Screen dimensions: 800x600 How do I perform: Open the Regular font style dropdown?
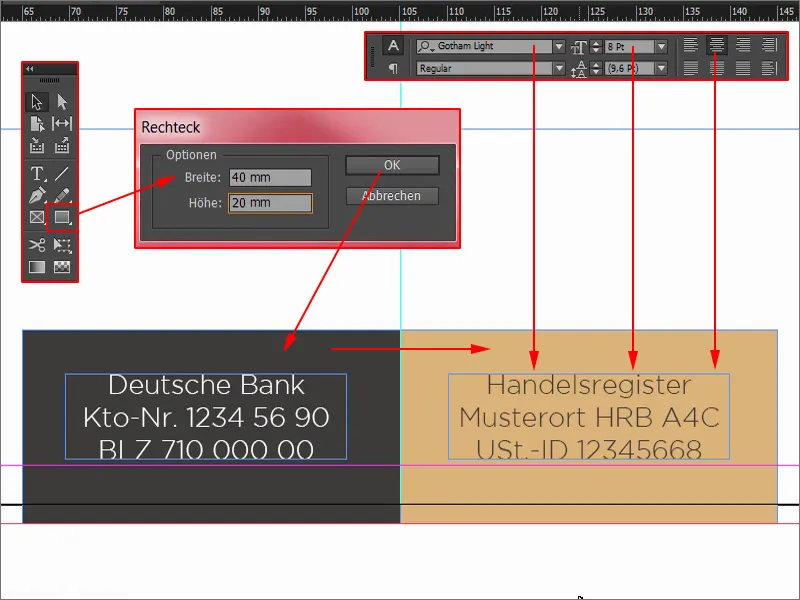559,68
